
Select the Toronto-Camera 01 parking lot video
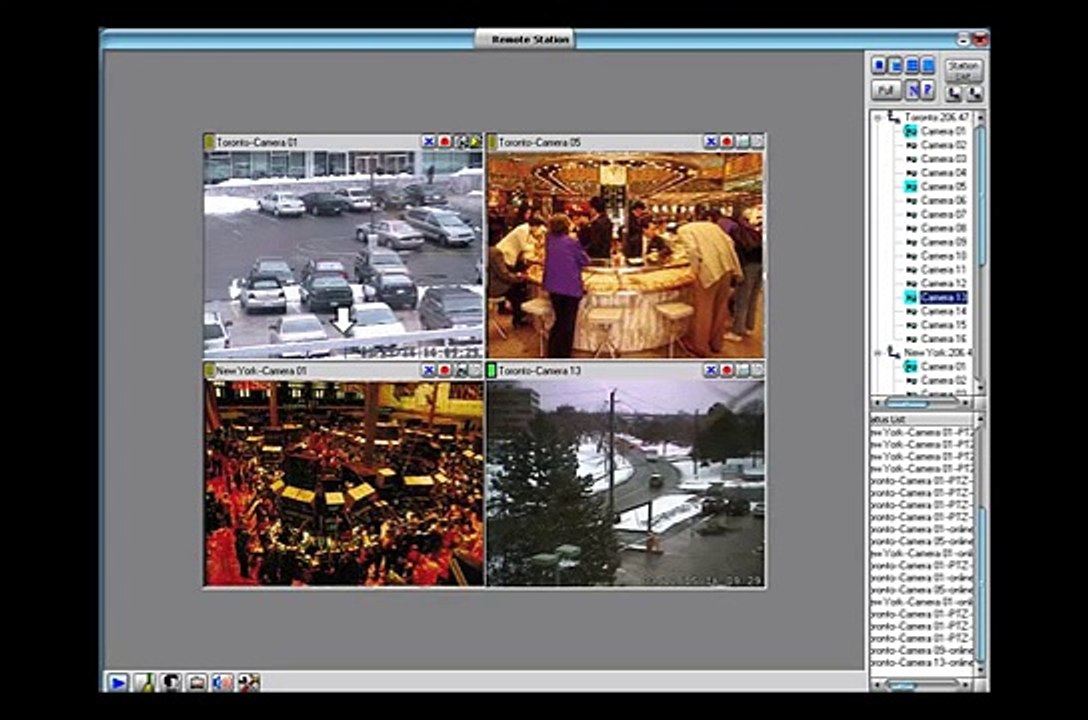click(343, 254)
